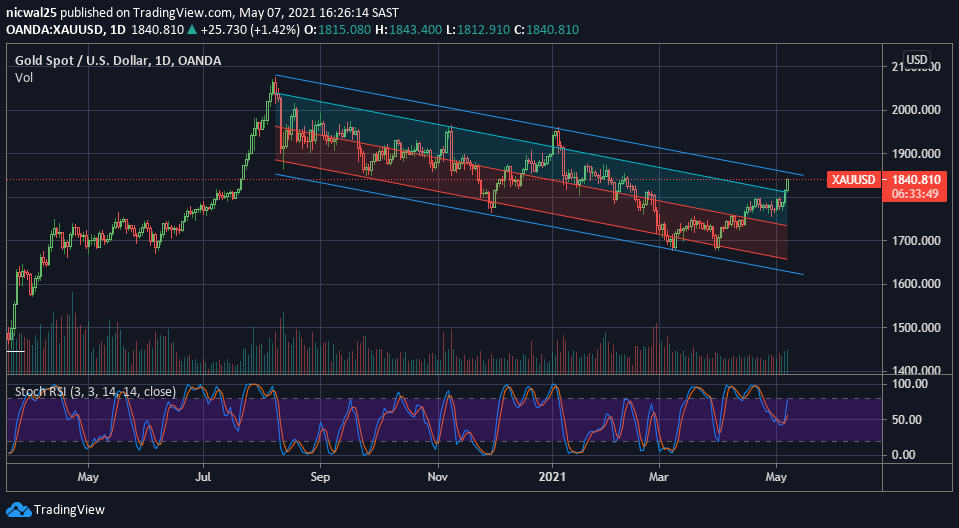Click the L:1812.910 low value

pos(478,29)
